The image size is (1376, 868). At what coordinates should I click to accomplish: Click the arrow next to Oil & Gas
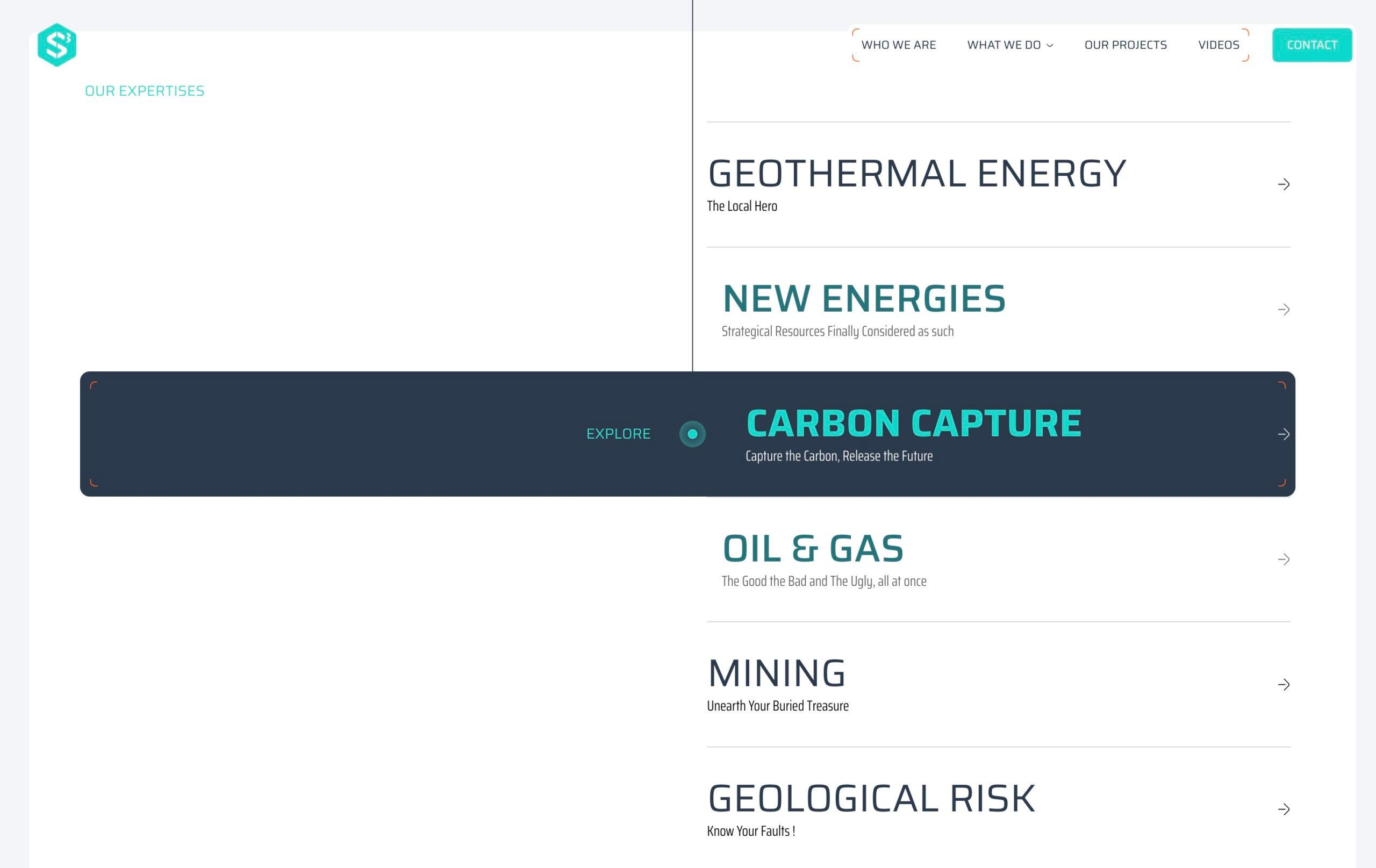click(x=1284, y=559)
